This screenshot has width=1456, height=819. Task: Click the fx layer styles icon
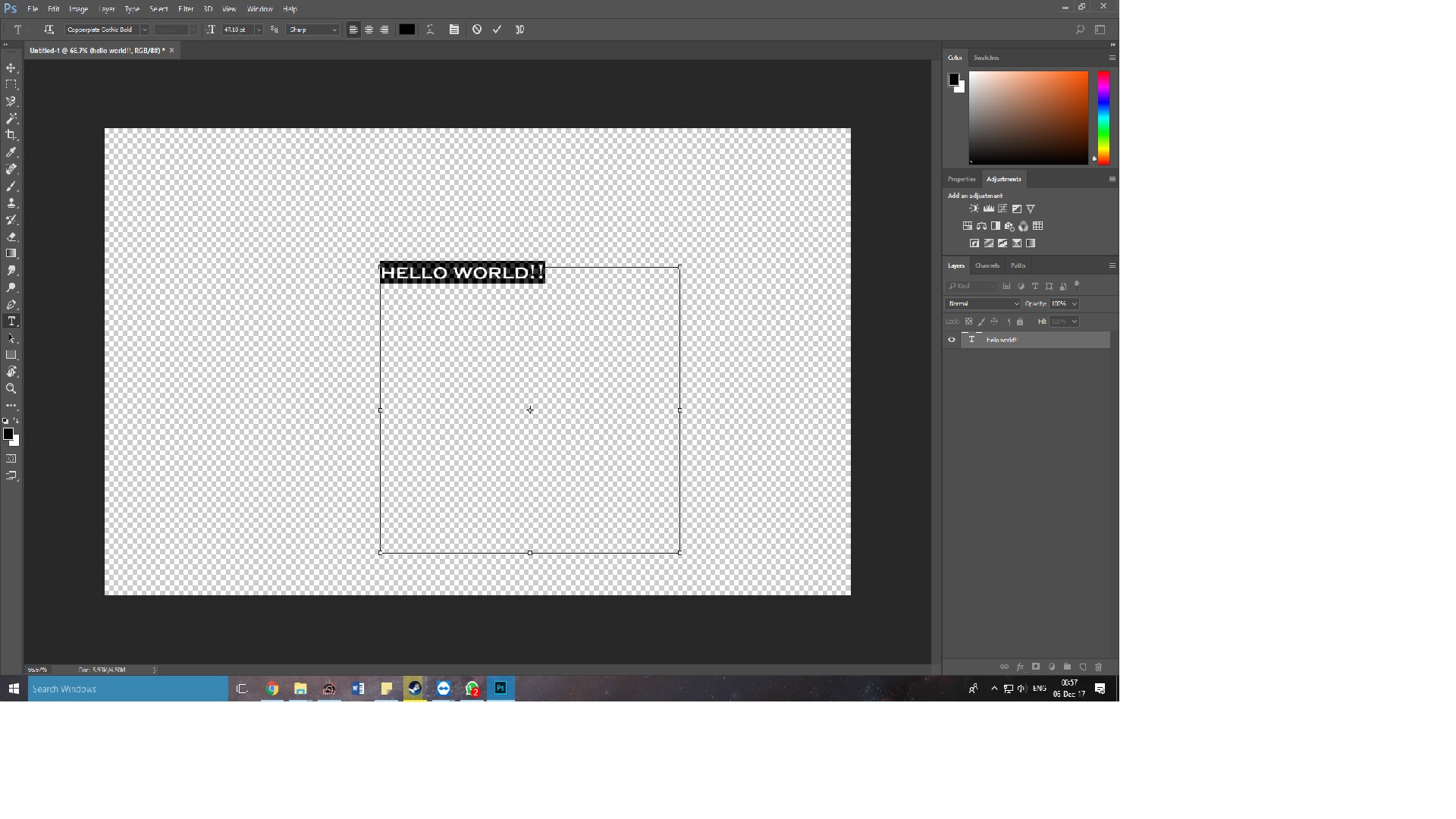pos(1019,667)
